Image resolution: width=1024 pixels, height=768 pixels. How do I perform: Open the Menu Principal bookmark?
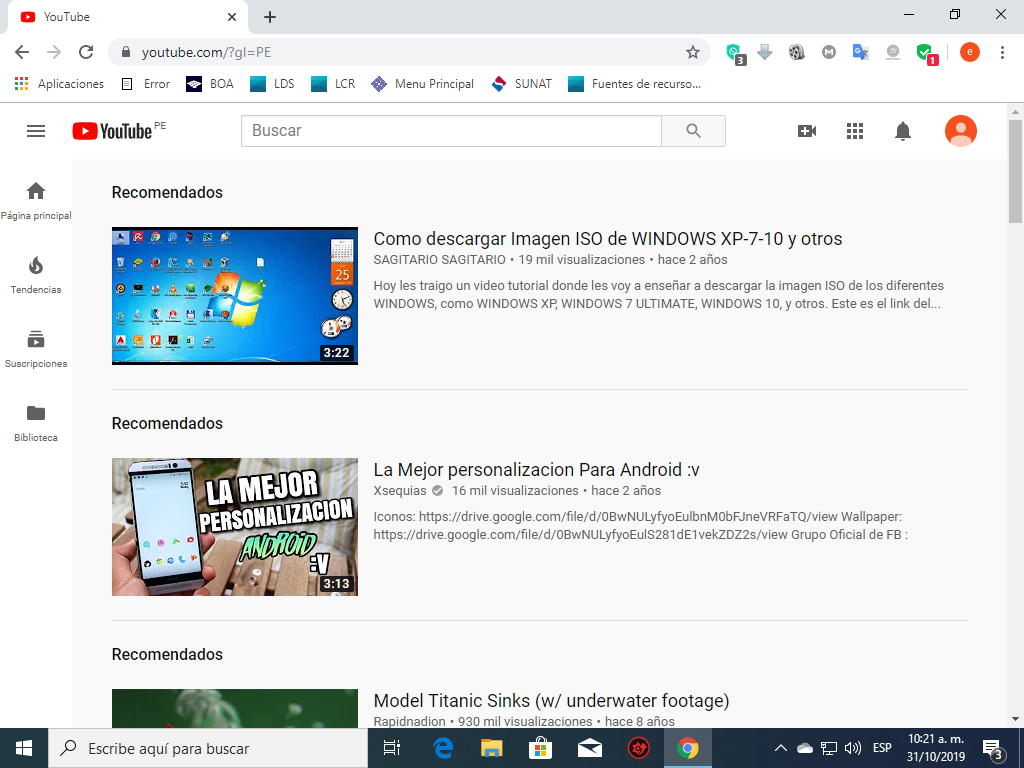[422, 84]
